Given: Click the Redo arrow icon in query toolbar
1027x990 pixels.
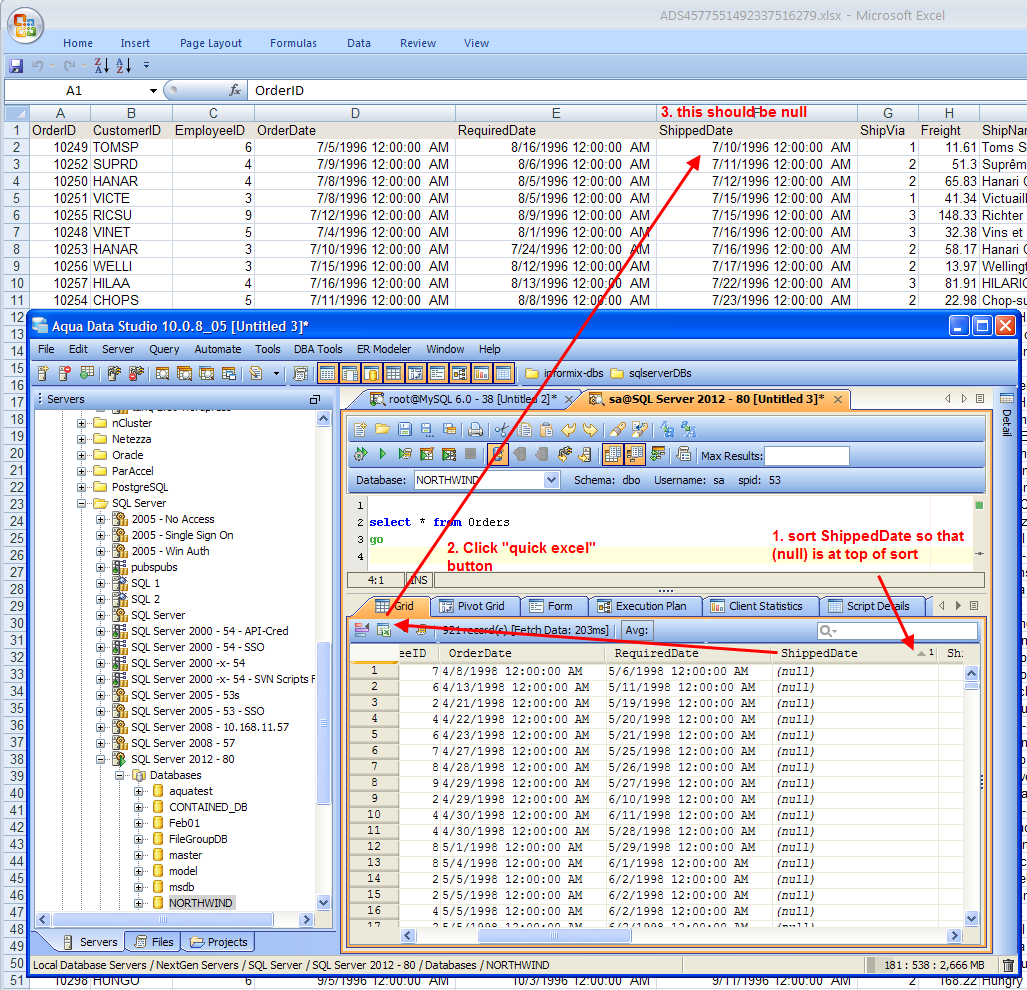Looking at the screenshot, I should (590, 430).
